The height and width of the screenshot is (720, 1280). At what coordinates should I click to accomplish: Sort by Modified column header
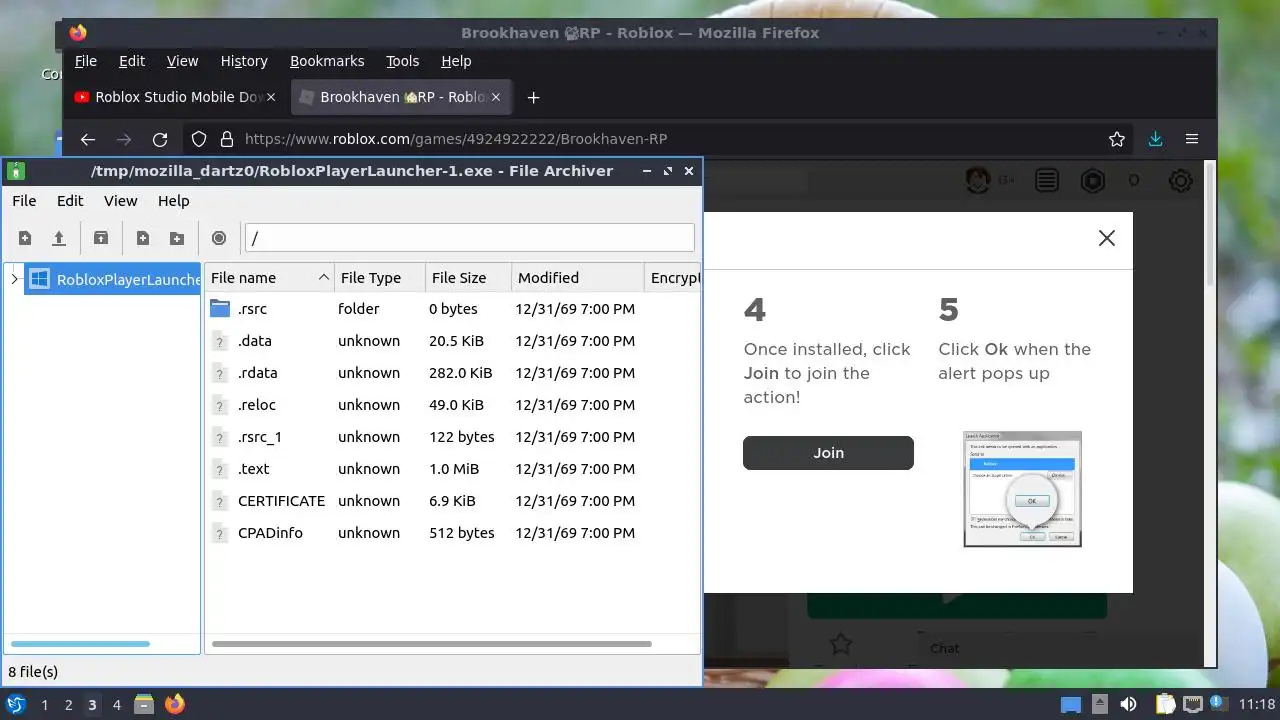pos(577,278)
